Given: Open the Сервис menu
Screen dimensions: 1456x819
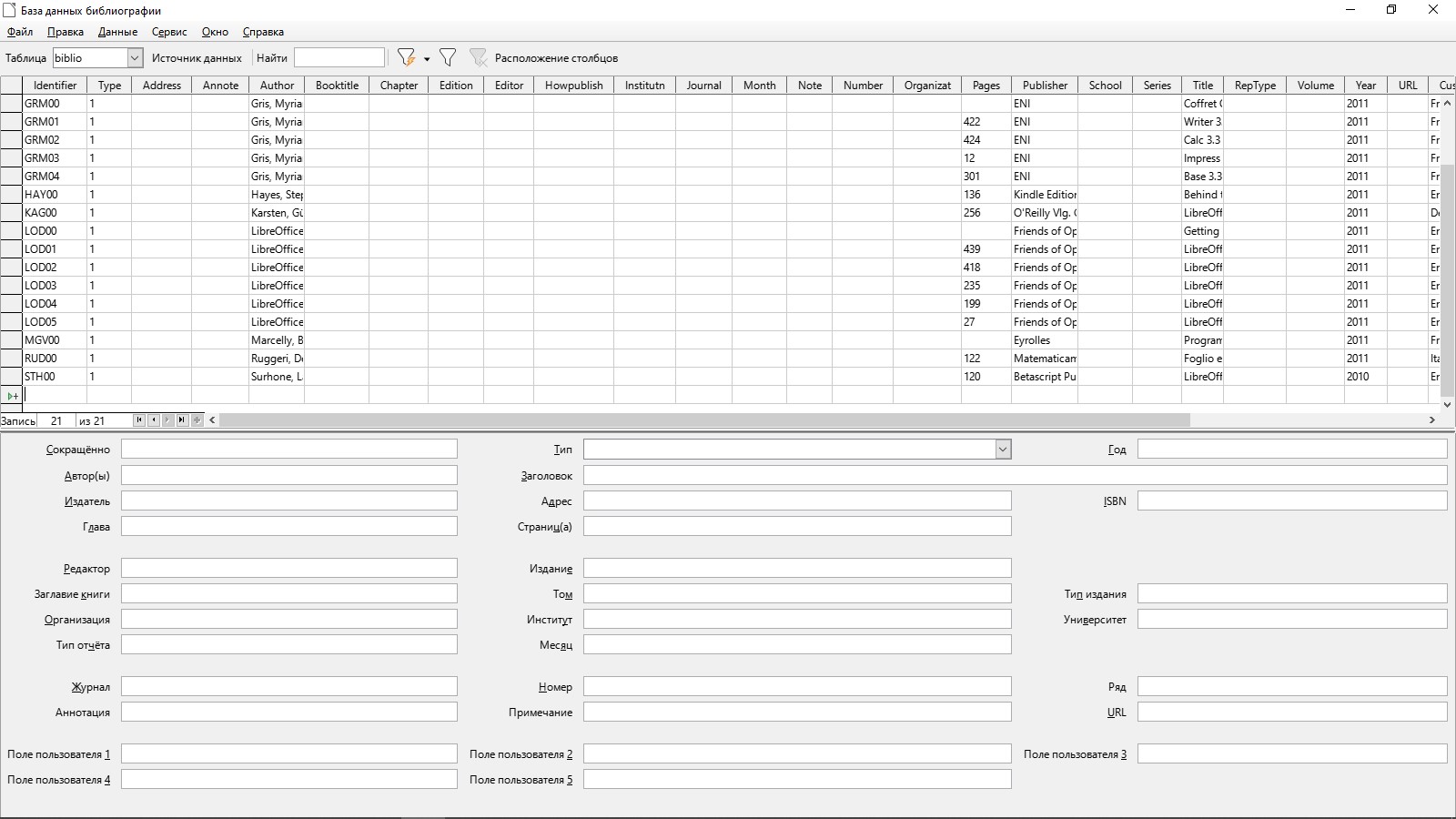Looking at the screenshot, I should point(169,32).
